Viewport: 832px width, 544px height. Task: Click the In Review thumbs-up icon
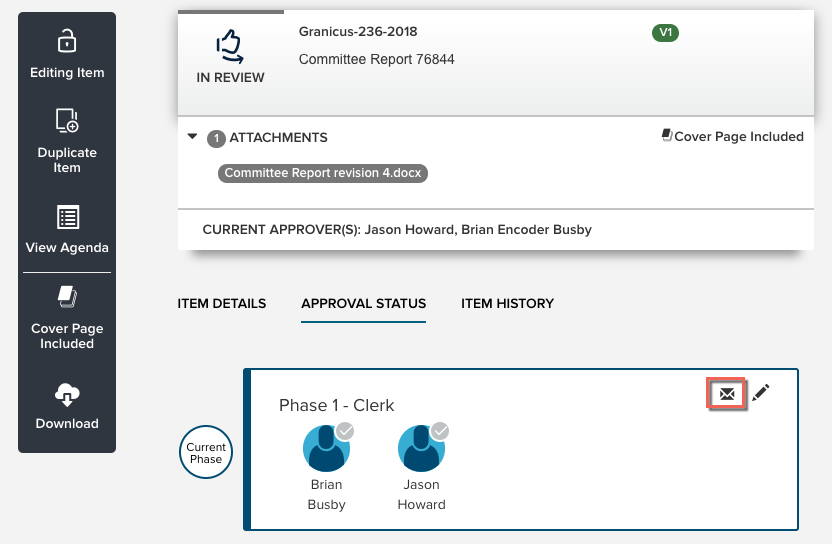click(x=232, y=46)
